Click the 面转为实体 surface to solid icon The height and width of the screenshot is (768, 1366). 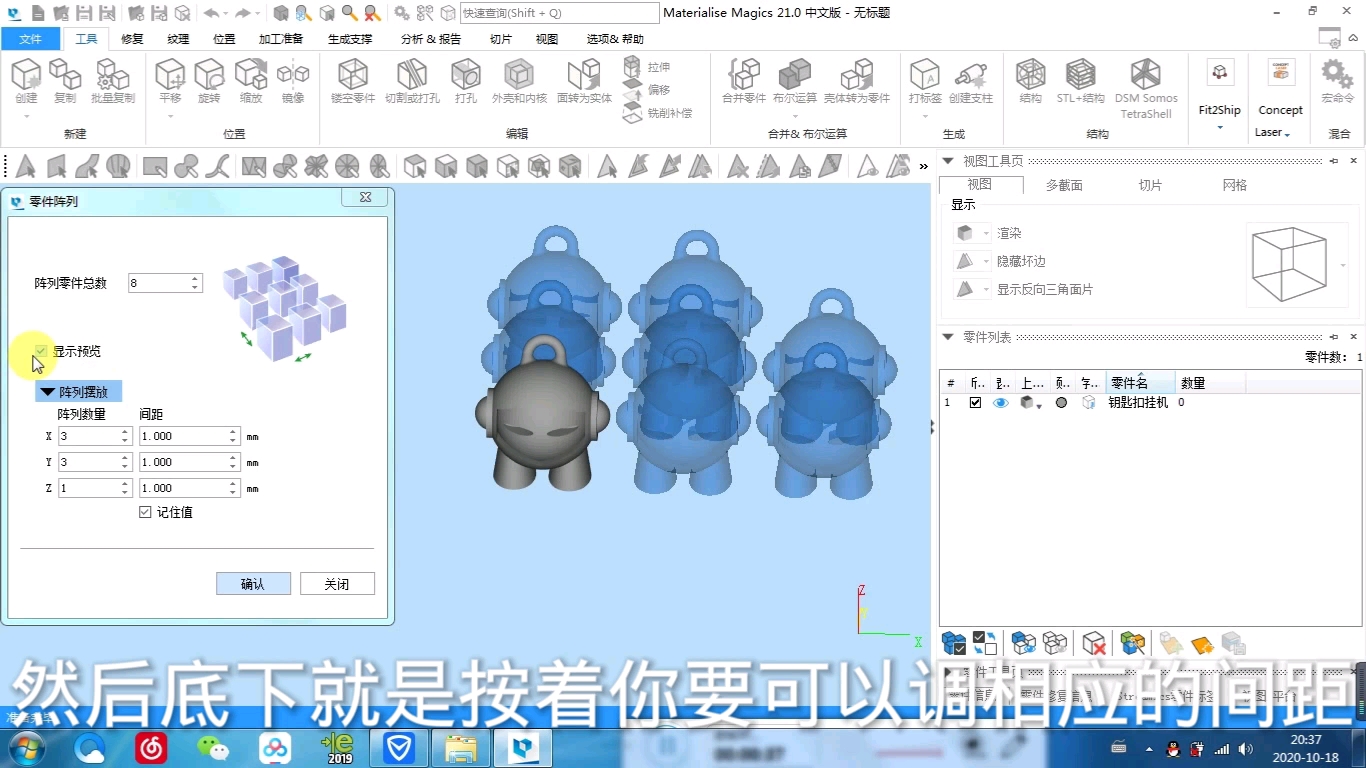pyautogui.click(x=584, y=81)
